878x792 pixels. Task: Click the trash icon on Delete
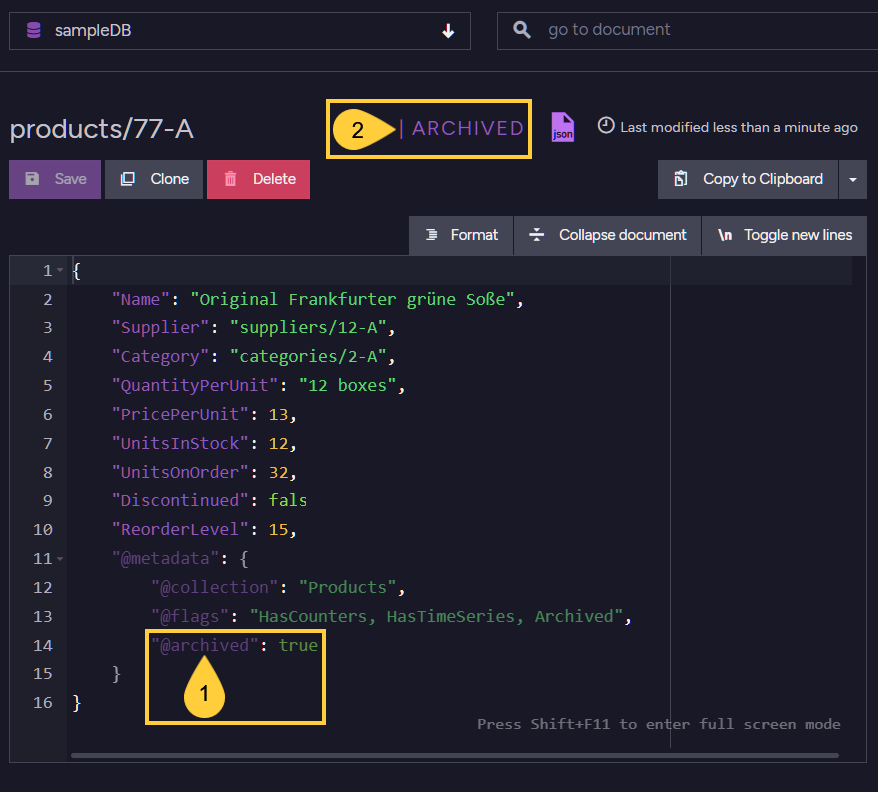(x=230, y=179)
